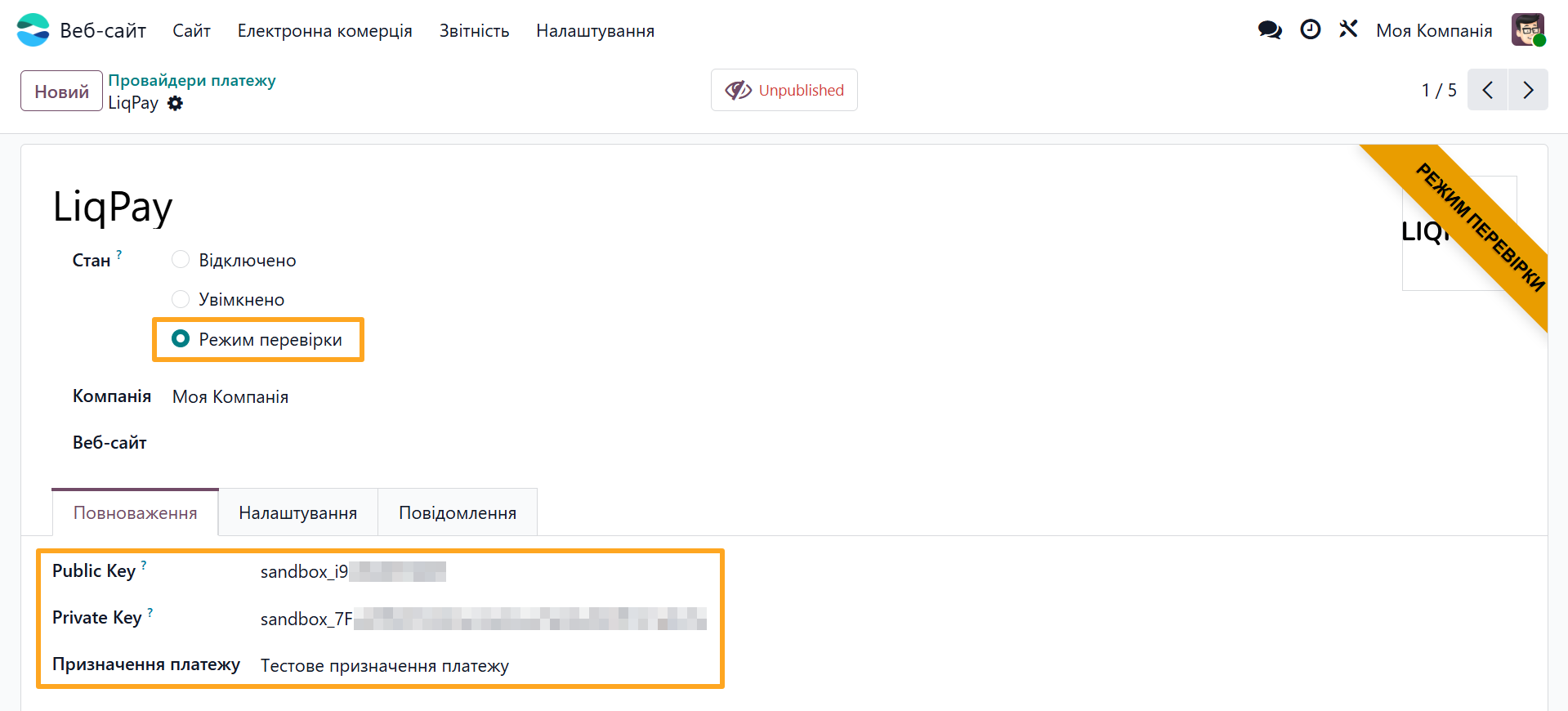Edit the LiqPay name title field
Image resolution: width=1568 pixels, height=711 pixels.
click(x=113, y=207)
